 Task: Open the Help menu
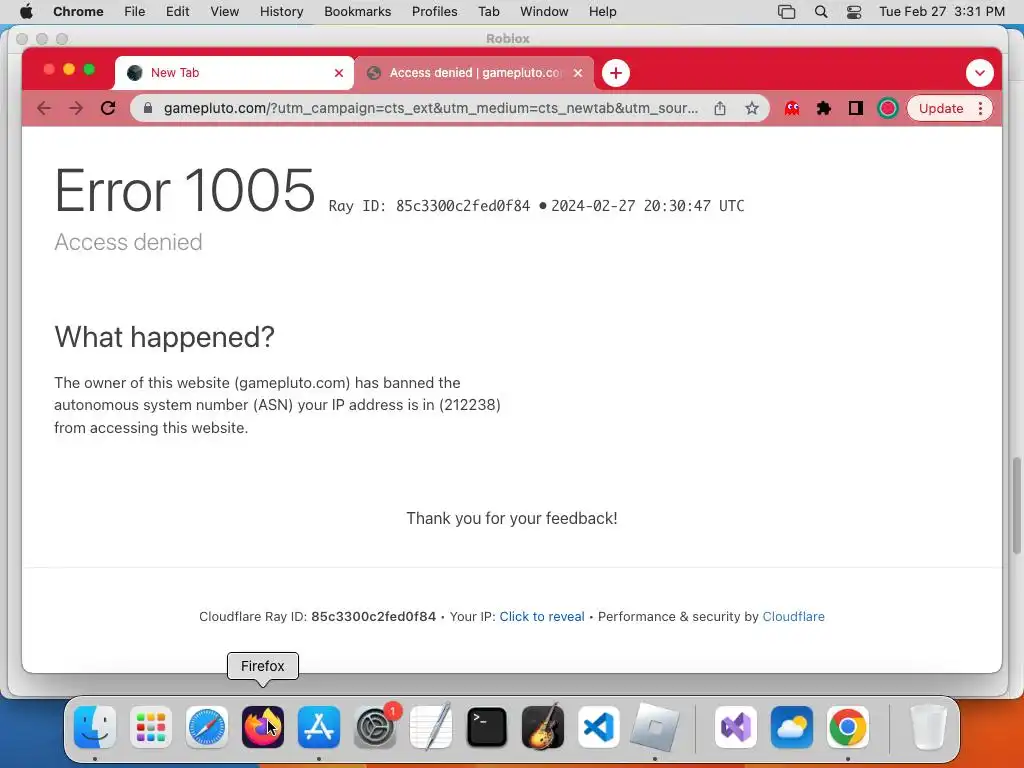pos(602,12)
